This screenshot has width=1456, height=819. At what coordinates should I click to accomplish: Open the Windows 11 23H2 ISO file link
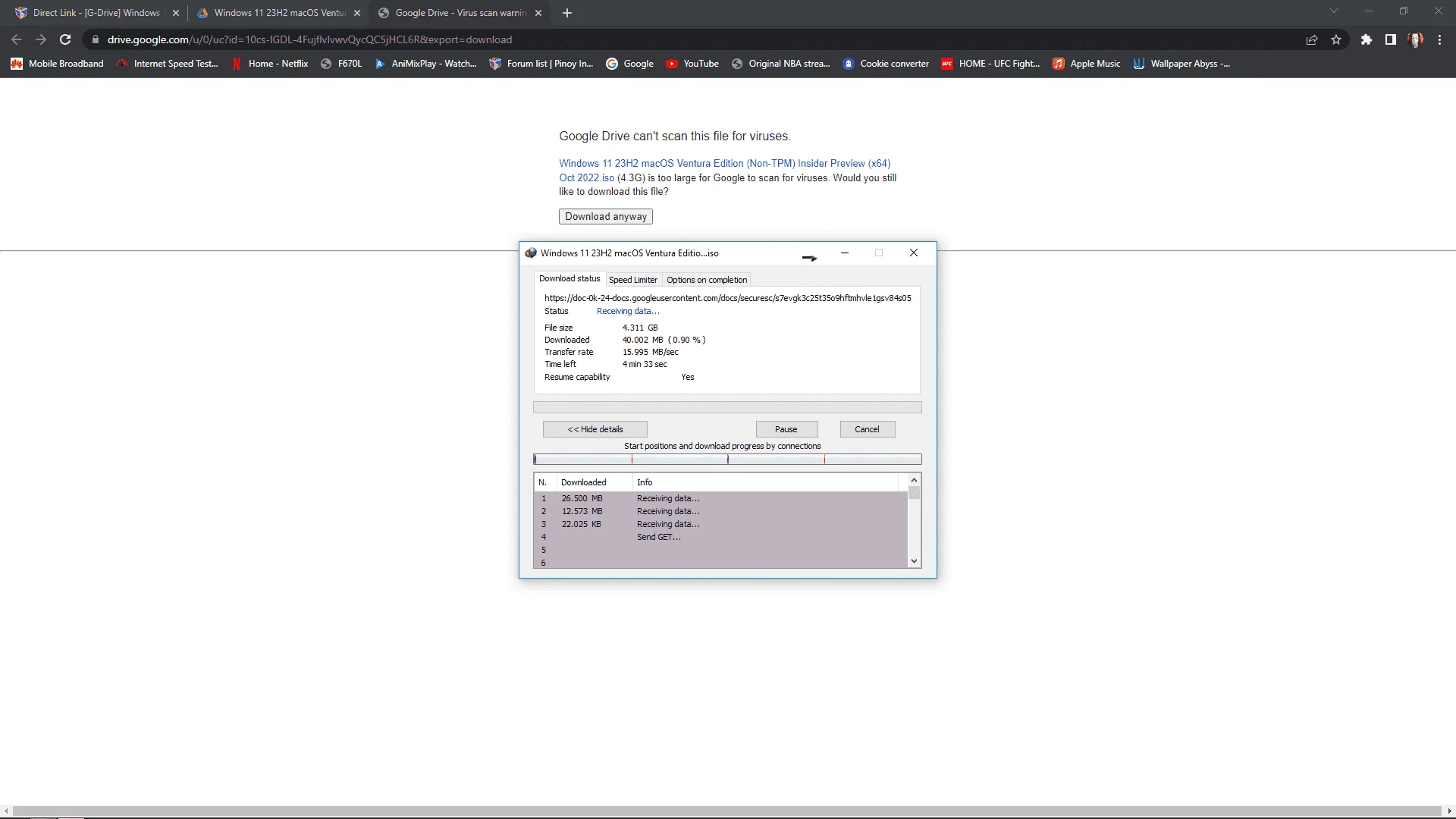tap(725, 171)
